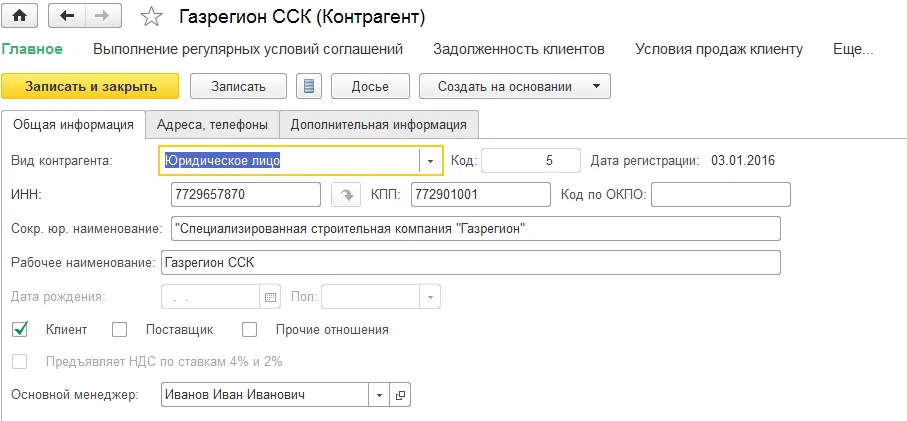Add to favorites with star icon

tap(151, 17)
